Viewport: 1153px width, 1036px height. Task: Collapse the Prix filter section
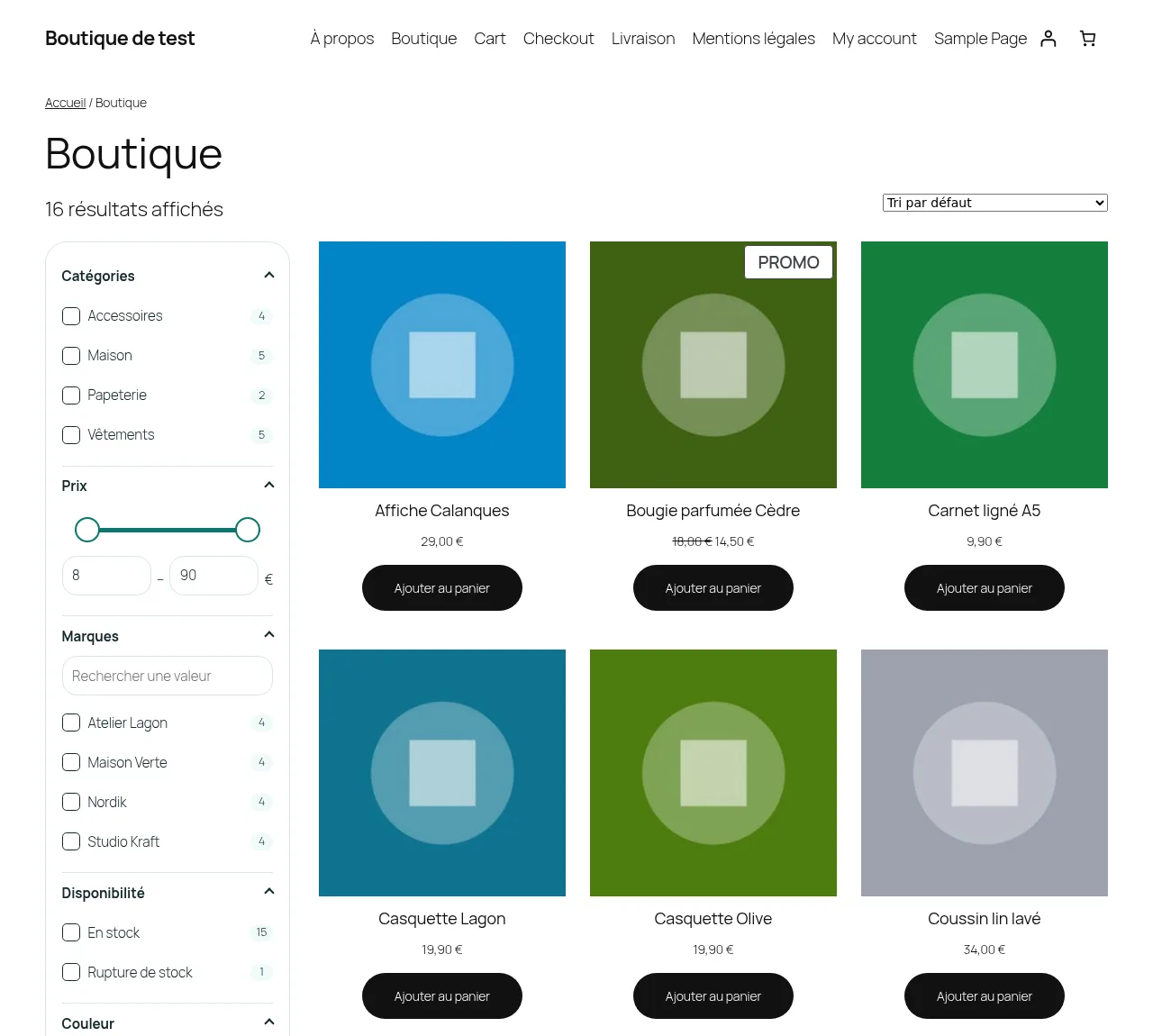tap(268, 486)
